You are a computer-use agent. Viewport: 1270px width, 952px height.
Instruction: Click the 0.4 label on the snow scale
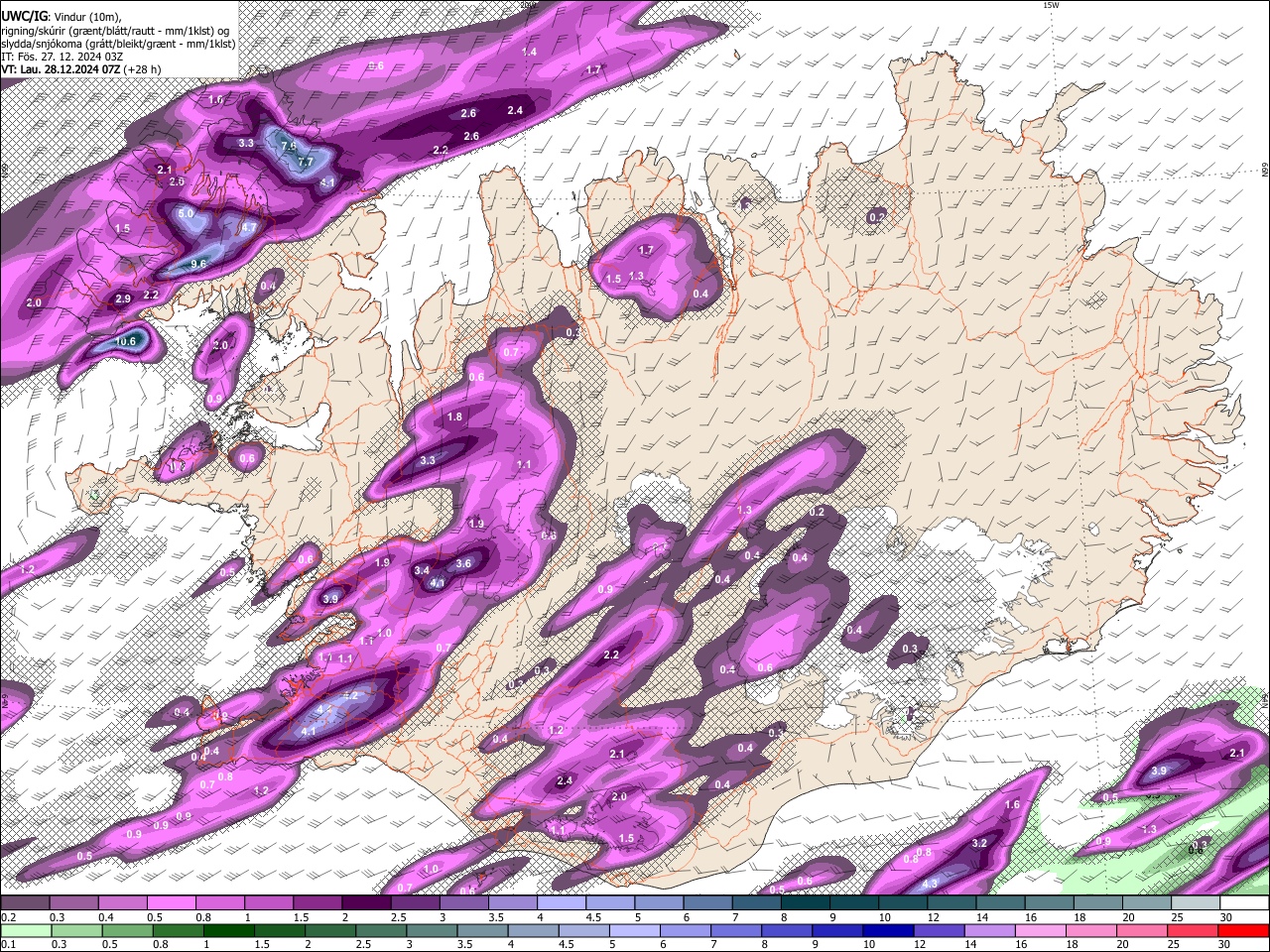pyautogui.click(x=105, y=917)
